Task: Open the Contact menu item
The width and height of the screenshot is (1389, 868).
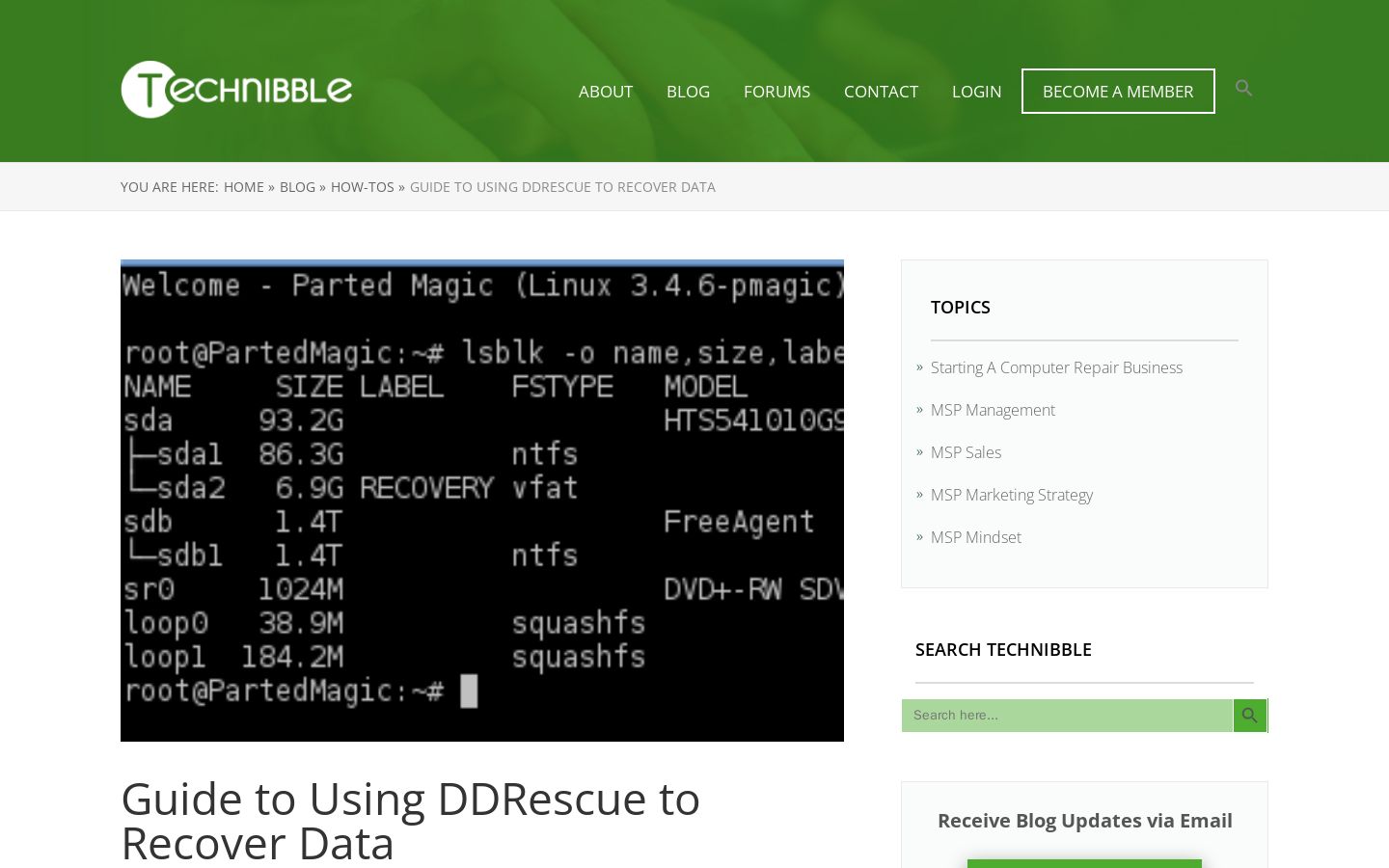Action: pos(881,92)
